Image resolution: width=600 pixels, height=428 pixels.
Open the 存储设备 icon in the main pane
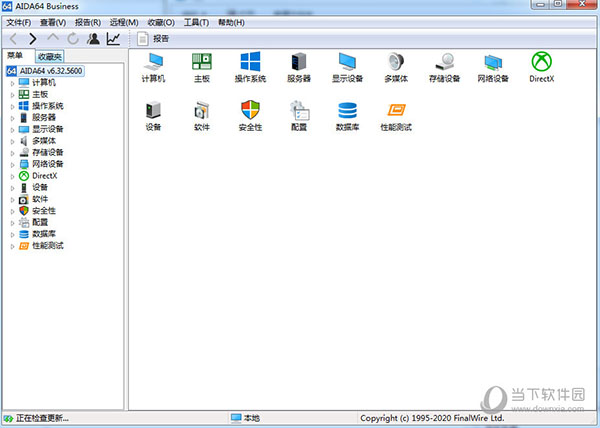coord(445,68)
